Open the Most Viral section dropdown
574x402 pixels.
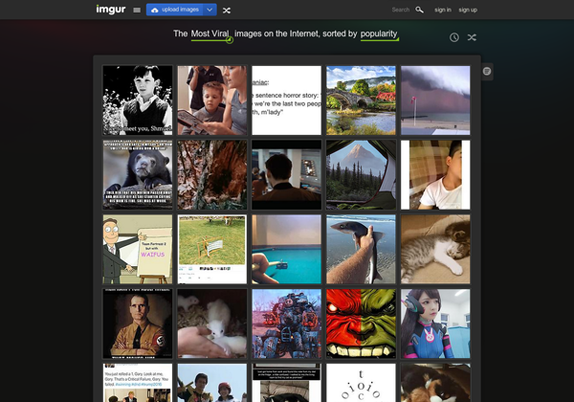[211, 34]
